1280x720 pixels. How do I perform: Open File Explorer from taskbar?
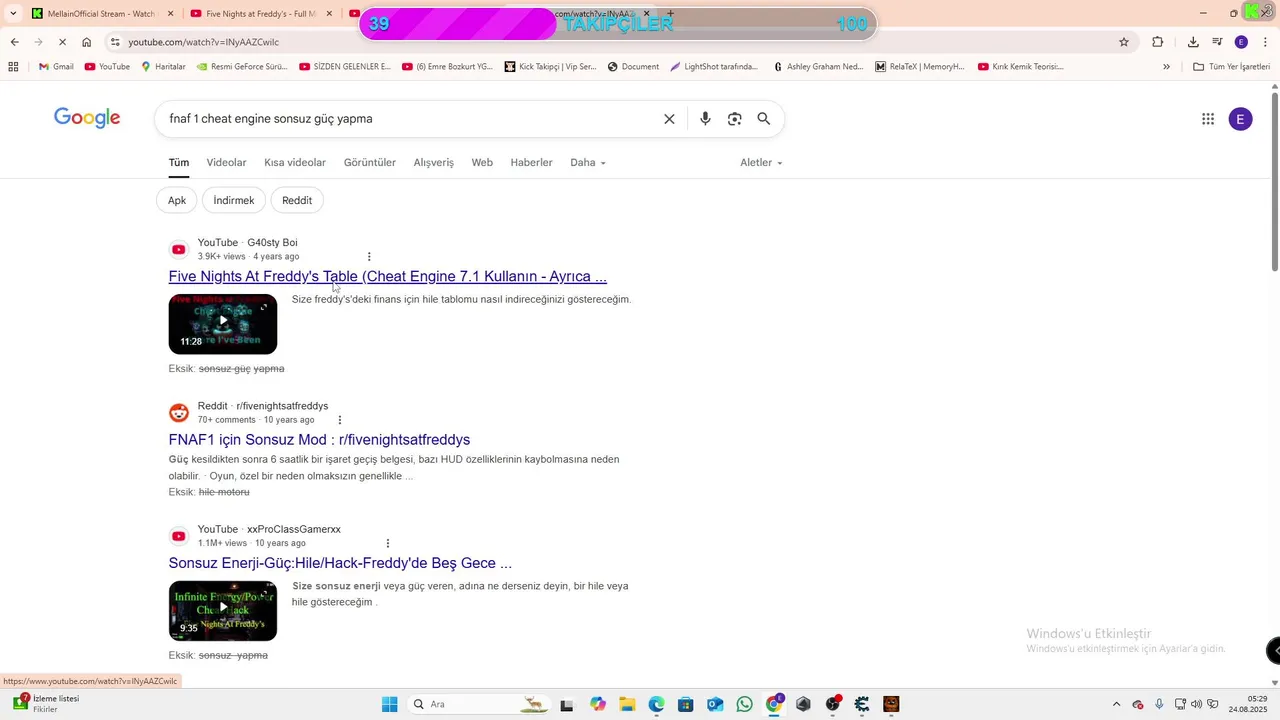click(x=627, y=704)
